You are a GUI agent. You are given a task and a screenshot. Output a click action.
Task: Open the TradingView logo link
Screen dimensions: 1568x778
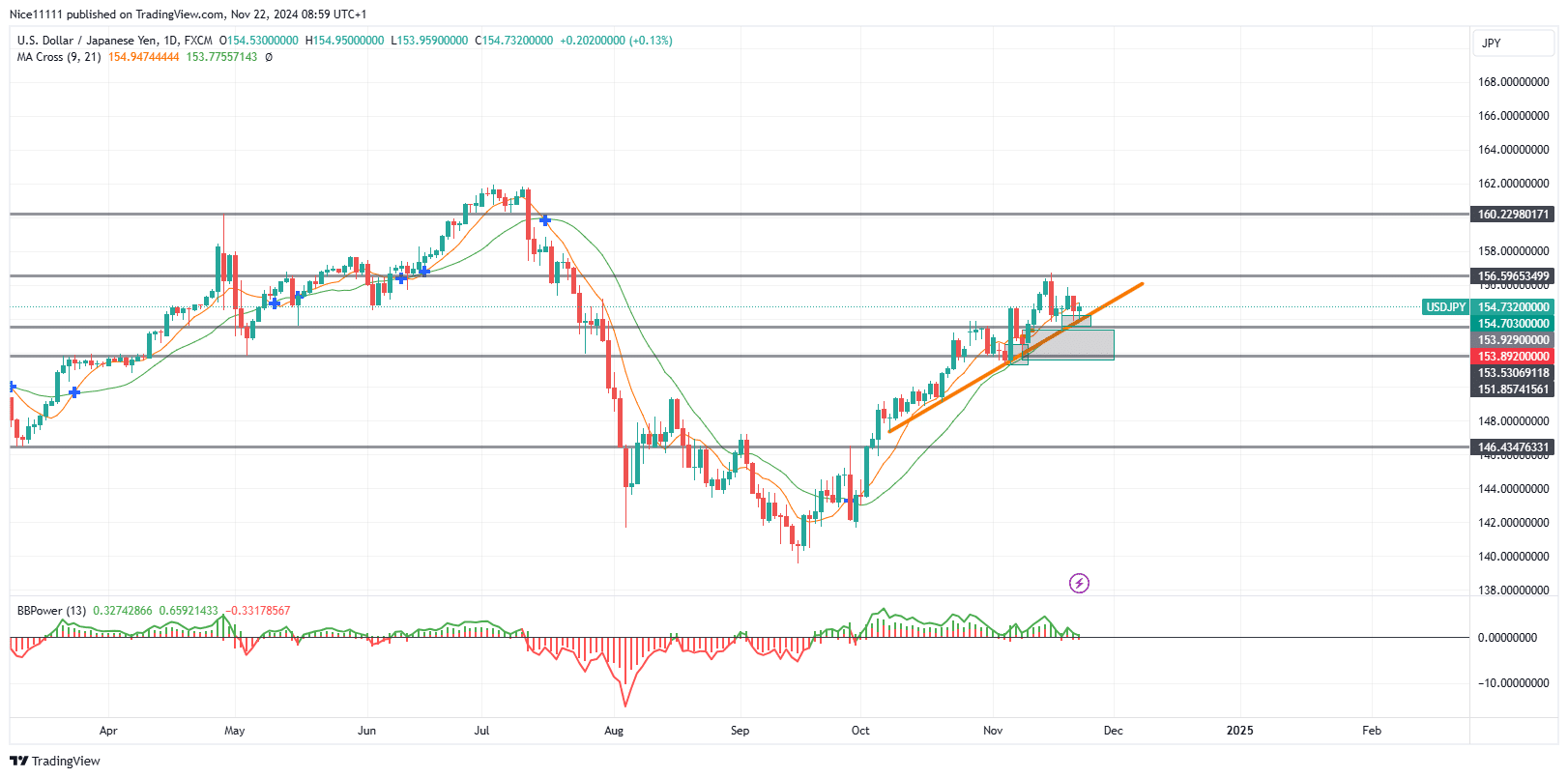(54, 761)
